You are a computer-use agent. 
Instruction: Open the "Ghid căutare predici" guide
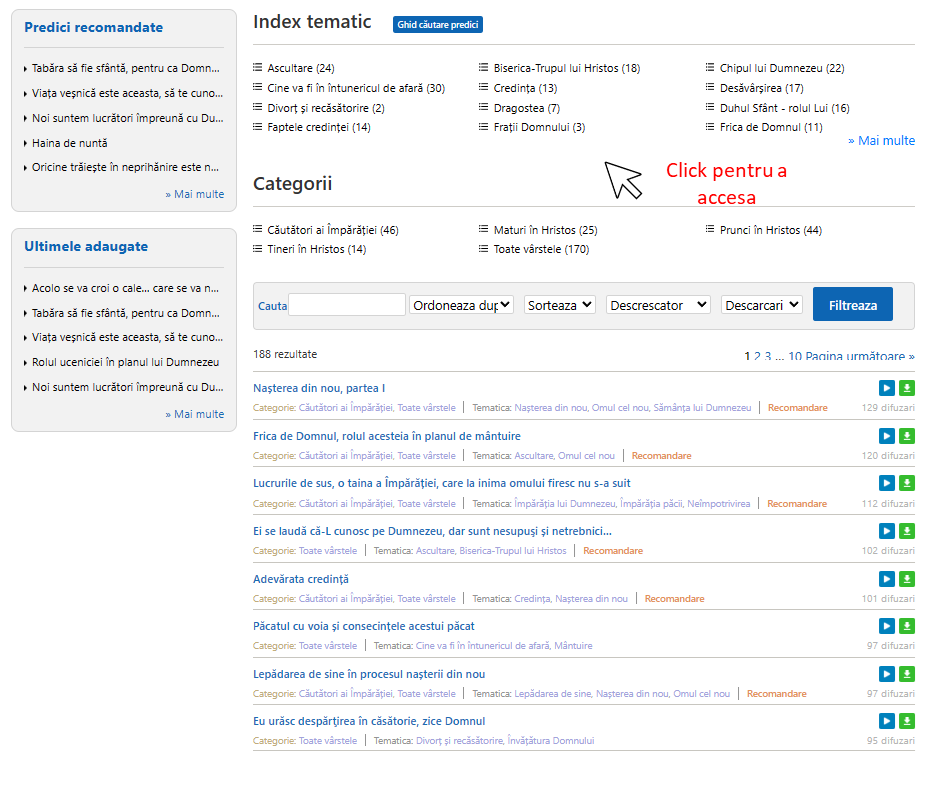(437, 24)
